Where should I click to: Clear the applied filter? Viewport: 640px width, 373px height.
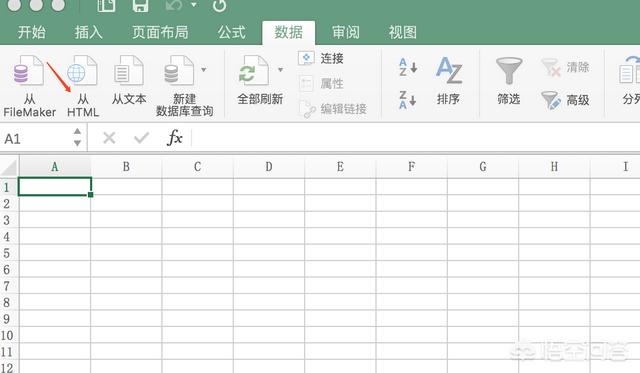[565, 67]
